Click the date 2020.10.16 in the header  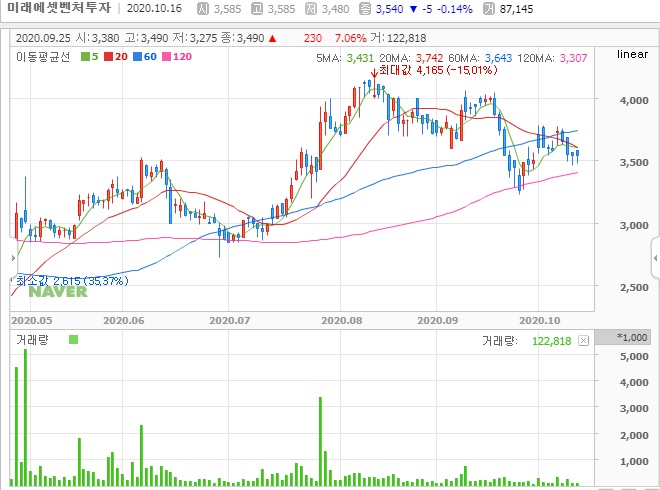154,8
